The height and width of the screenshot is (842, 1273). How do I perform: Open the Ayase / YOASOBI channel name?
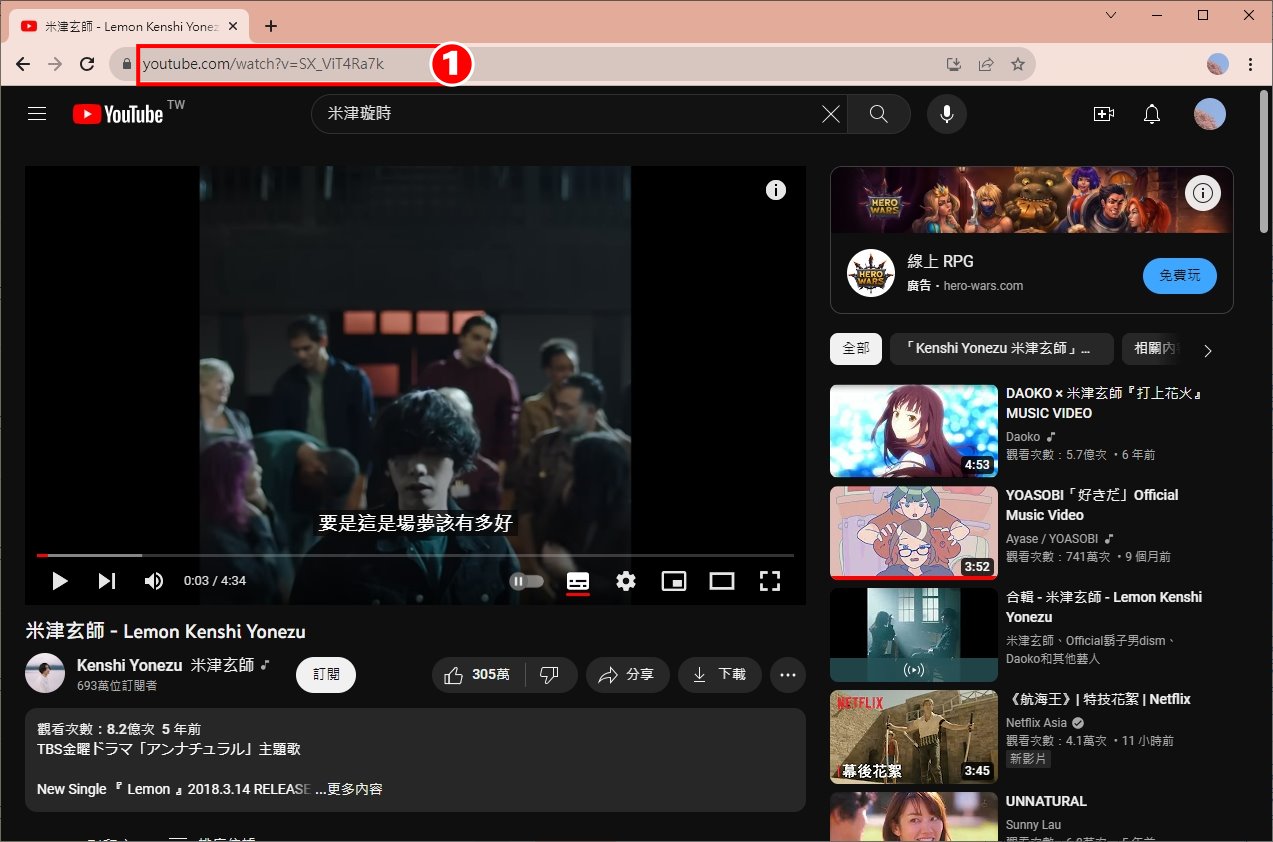tap(1052, 538)
